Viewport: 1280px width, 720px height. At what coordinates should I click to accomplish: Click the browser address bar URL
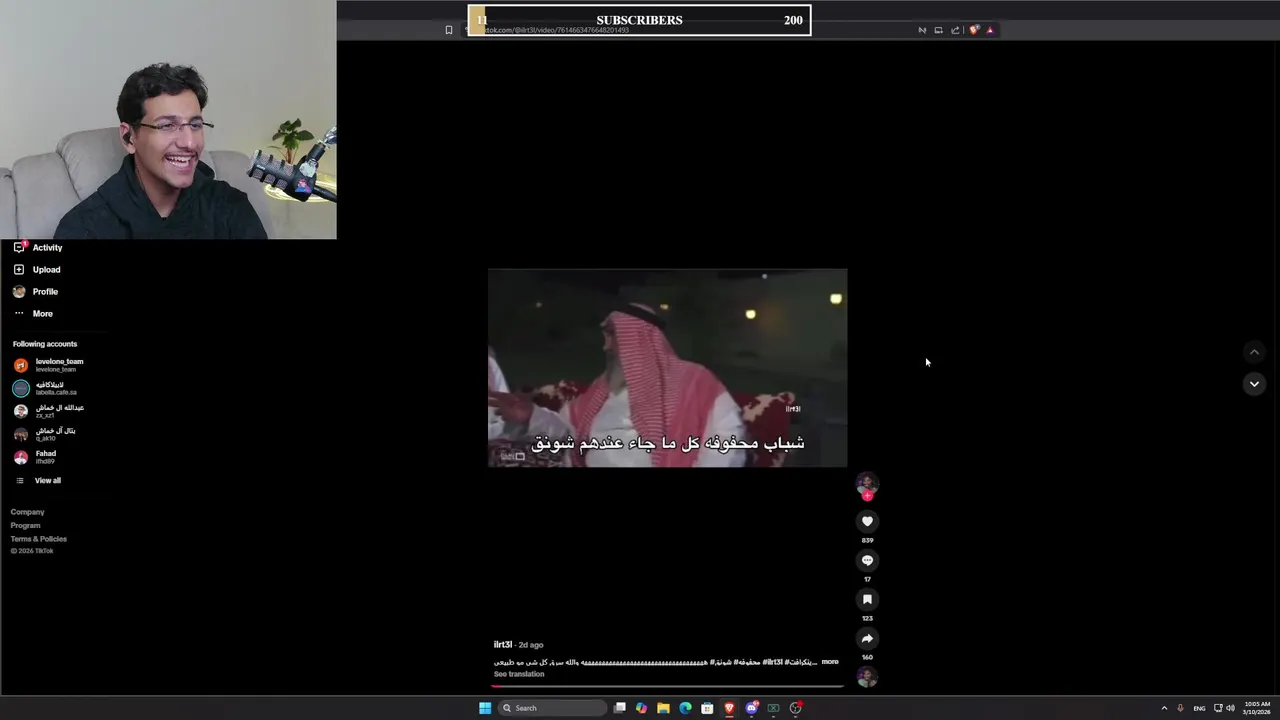tap(555, 30)
